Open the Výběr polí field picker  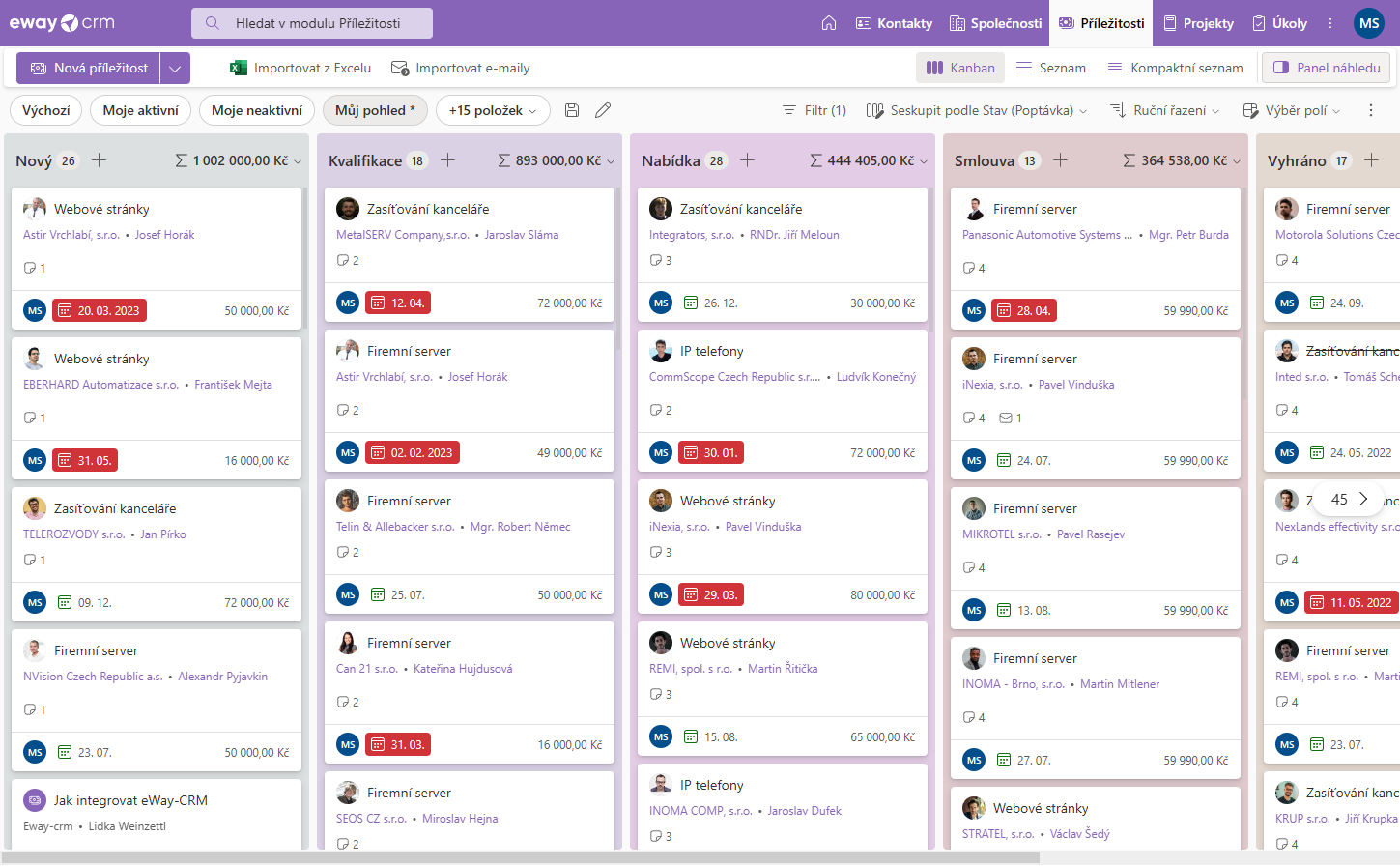1292,110
